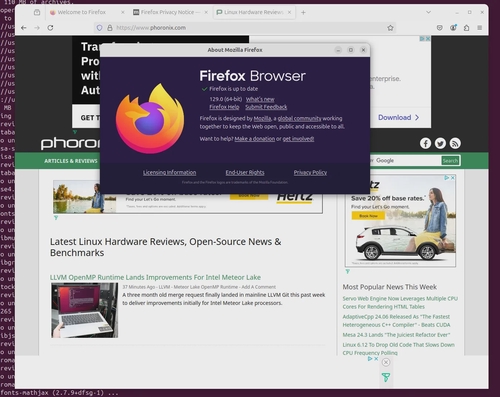Open the What's new link
The image size is (500, 397).
click(x=260, y=99)
